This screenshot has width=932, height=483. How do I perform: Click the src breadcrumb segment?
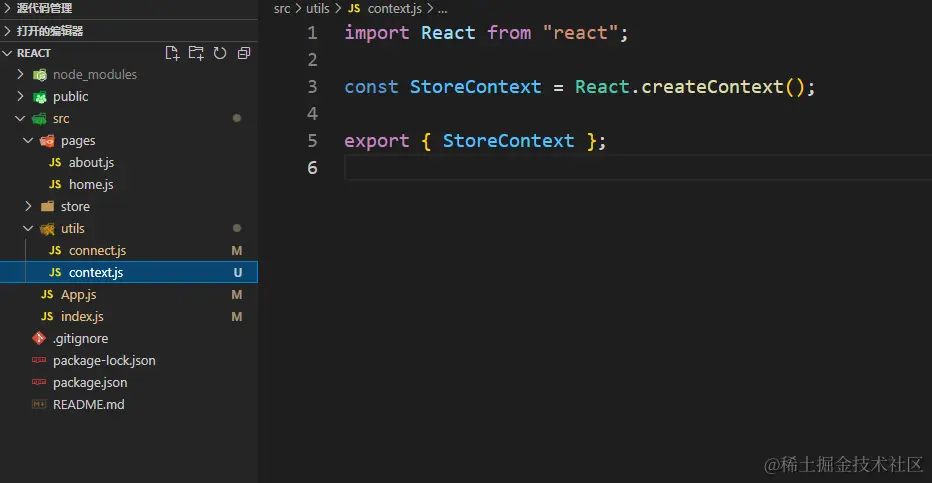pos(282,8)
